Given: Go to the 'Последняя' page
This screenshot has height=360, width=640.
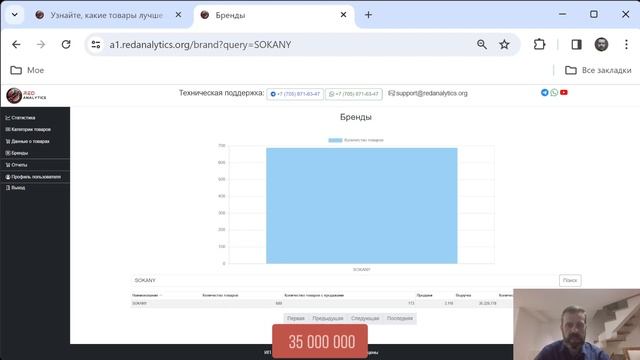Looking at the screenshot, I should 400,318.
